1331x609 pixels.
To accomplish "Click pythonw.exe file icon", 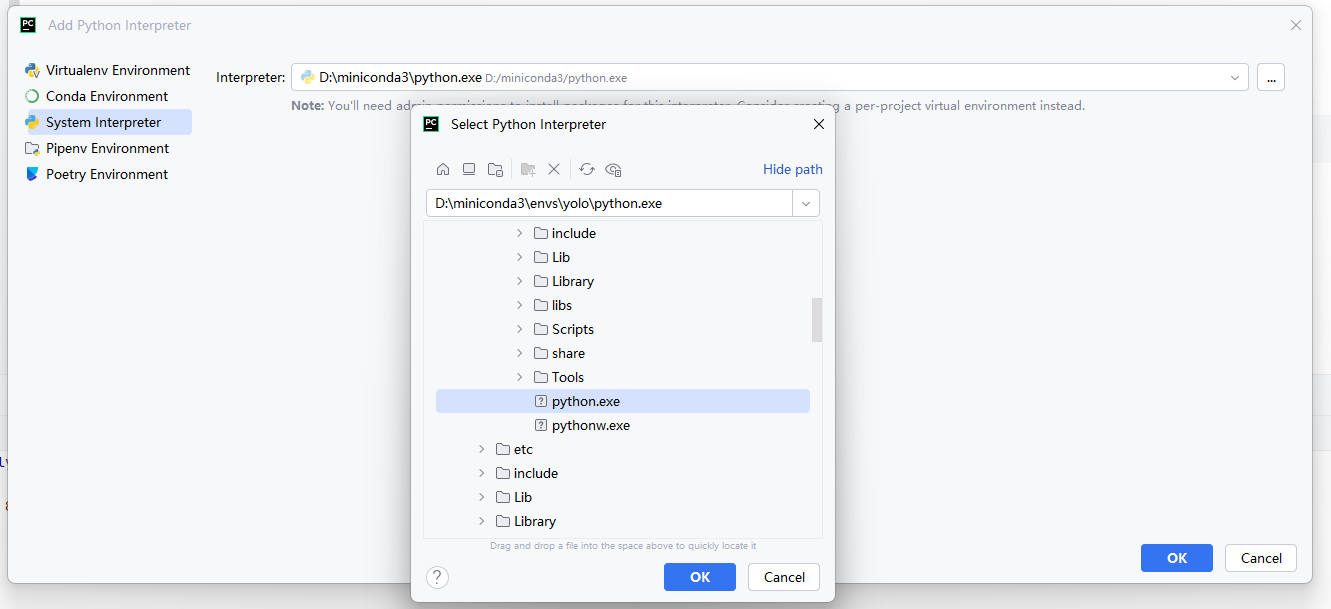I will point(541,425).
